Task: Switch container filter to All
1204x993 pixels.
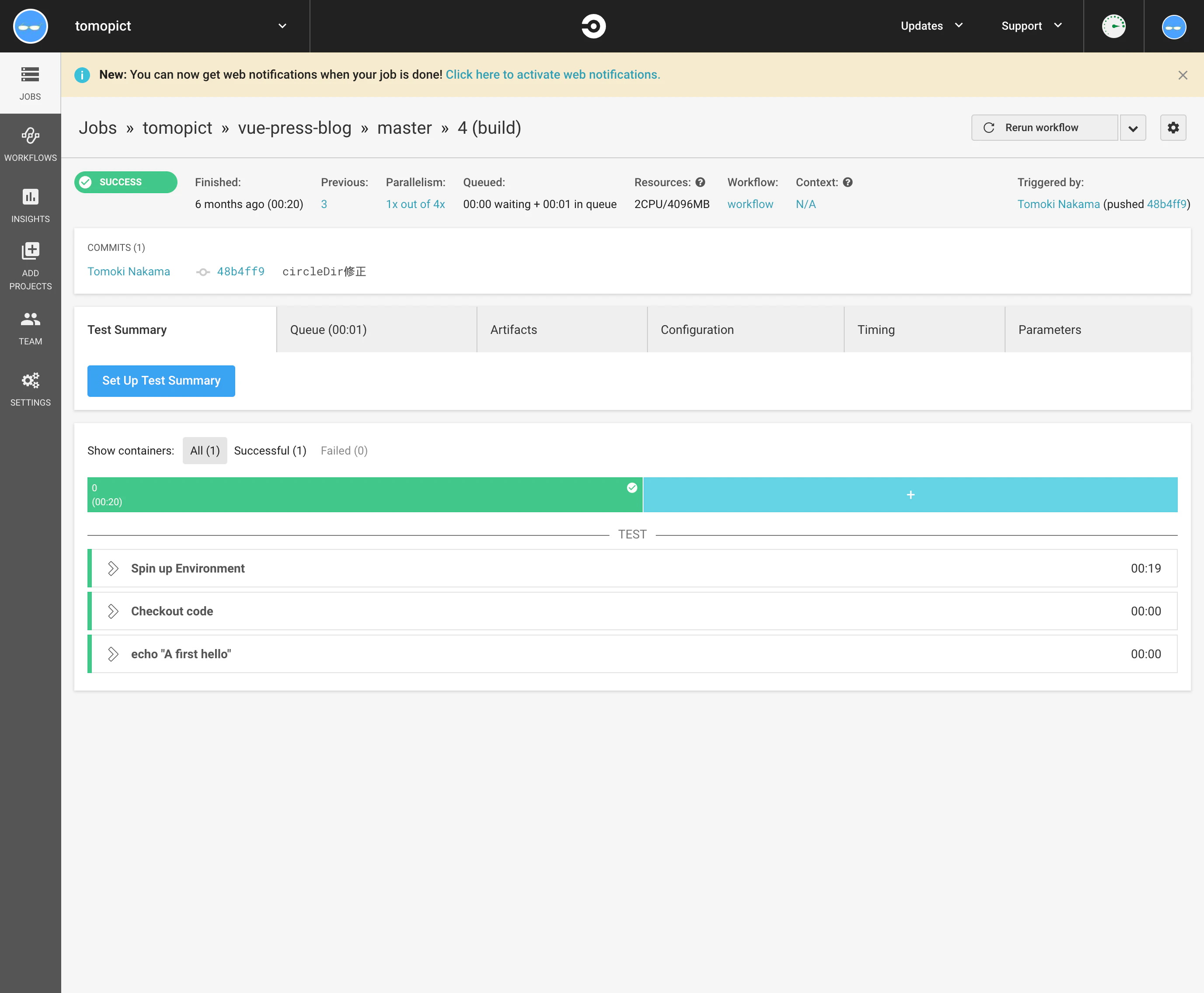Action: click(x=204, y=450)
